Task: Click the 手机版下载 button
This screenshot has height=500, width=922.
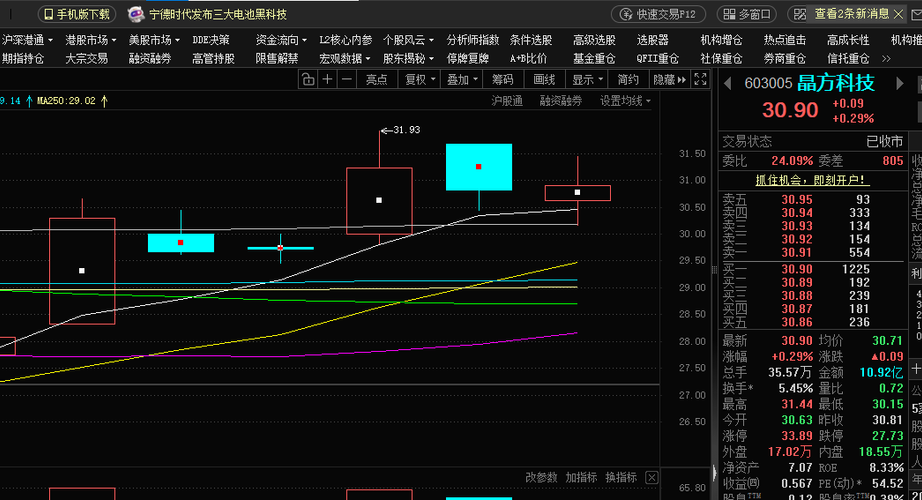Action: pos(77,14)
